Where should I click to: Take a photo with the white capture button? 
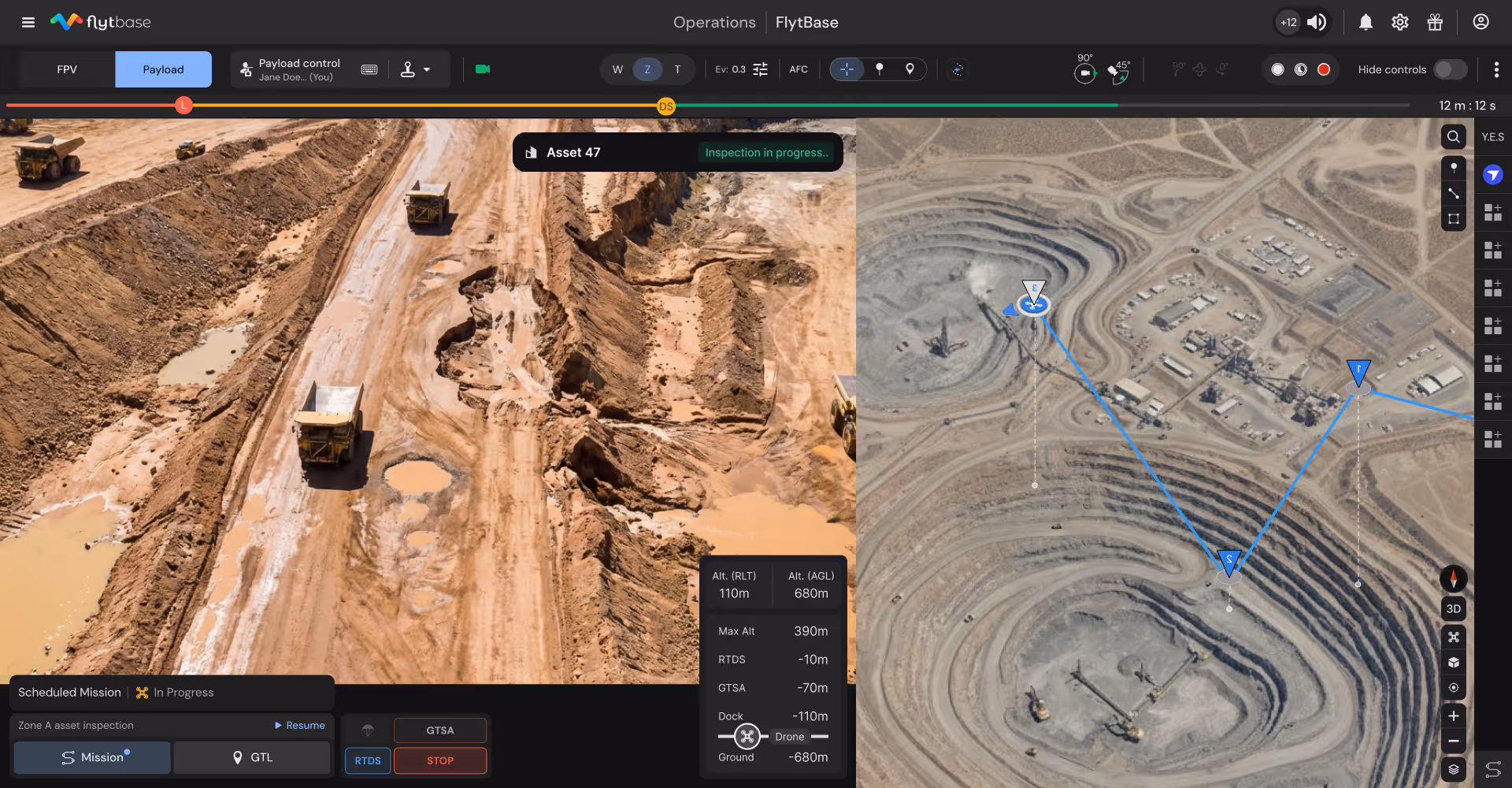[x=1277, y=69]
